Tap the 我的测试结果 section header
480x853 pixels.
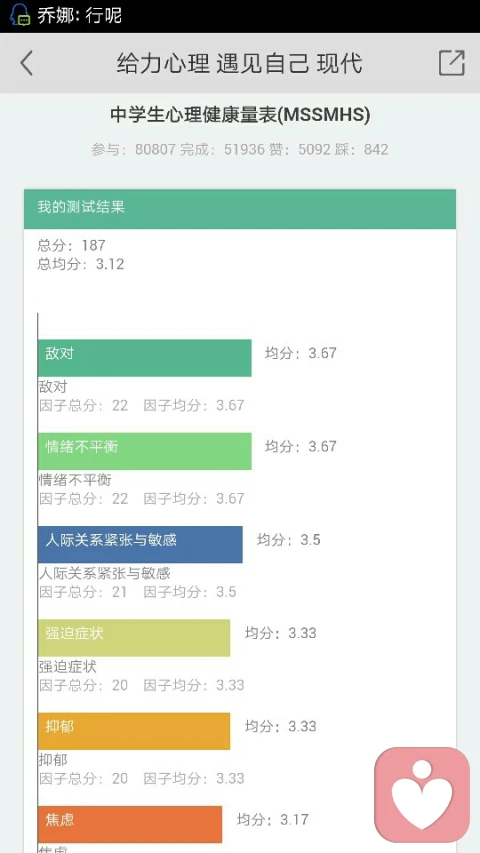240,209
